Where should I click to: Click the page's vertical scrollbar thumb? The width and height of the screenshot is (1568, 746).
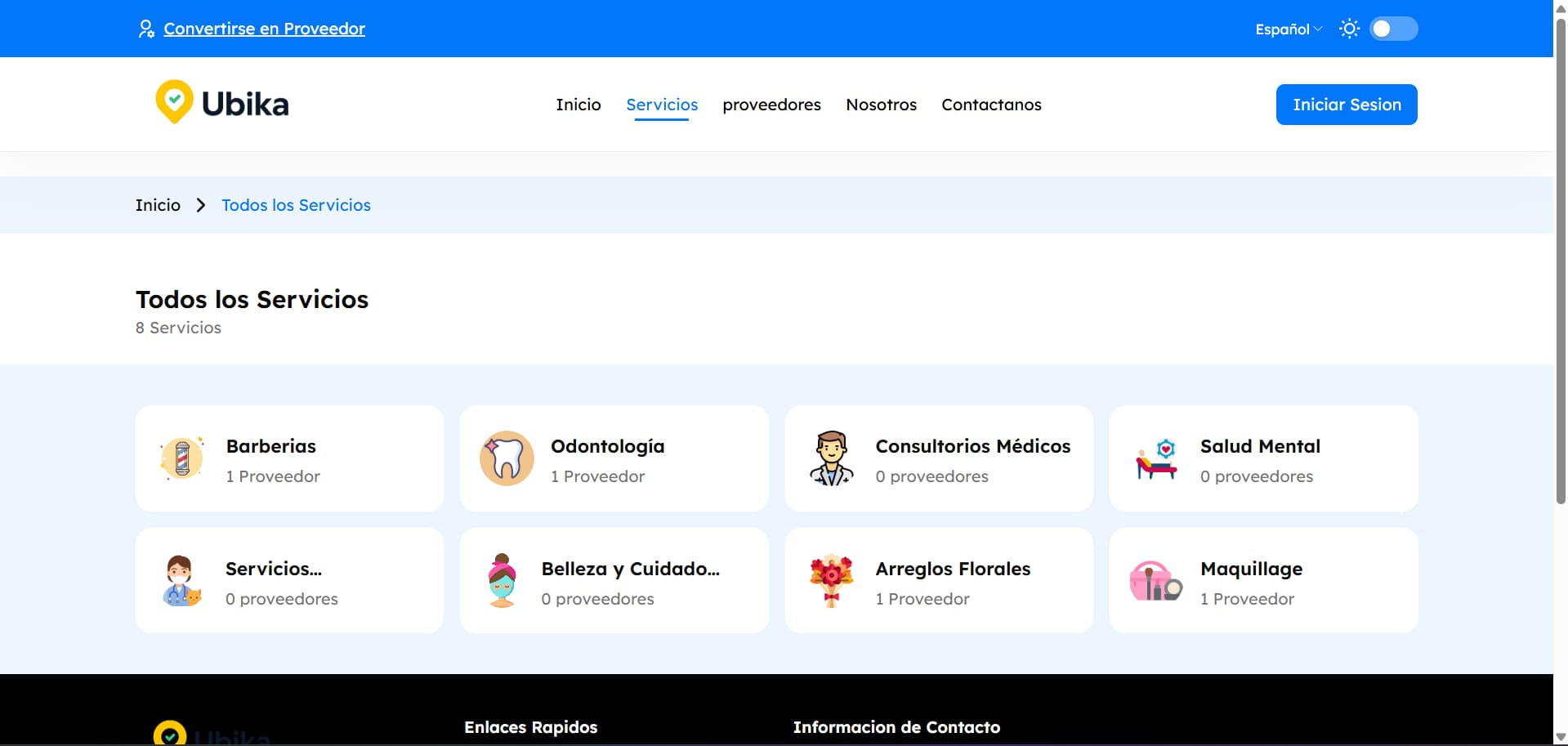click(1560, 261)
